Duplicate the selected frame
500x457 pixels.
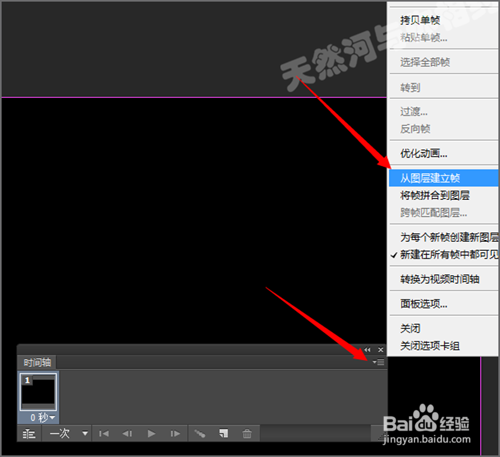tap(224, 433)
